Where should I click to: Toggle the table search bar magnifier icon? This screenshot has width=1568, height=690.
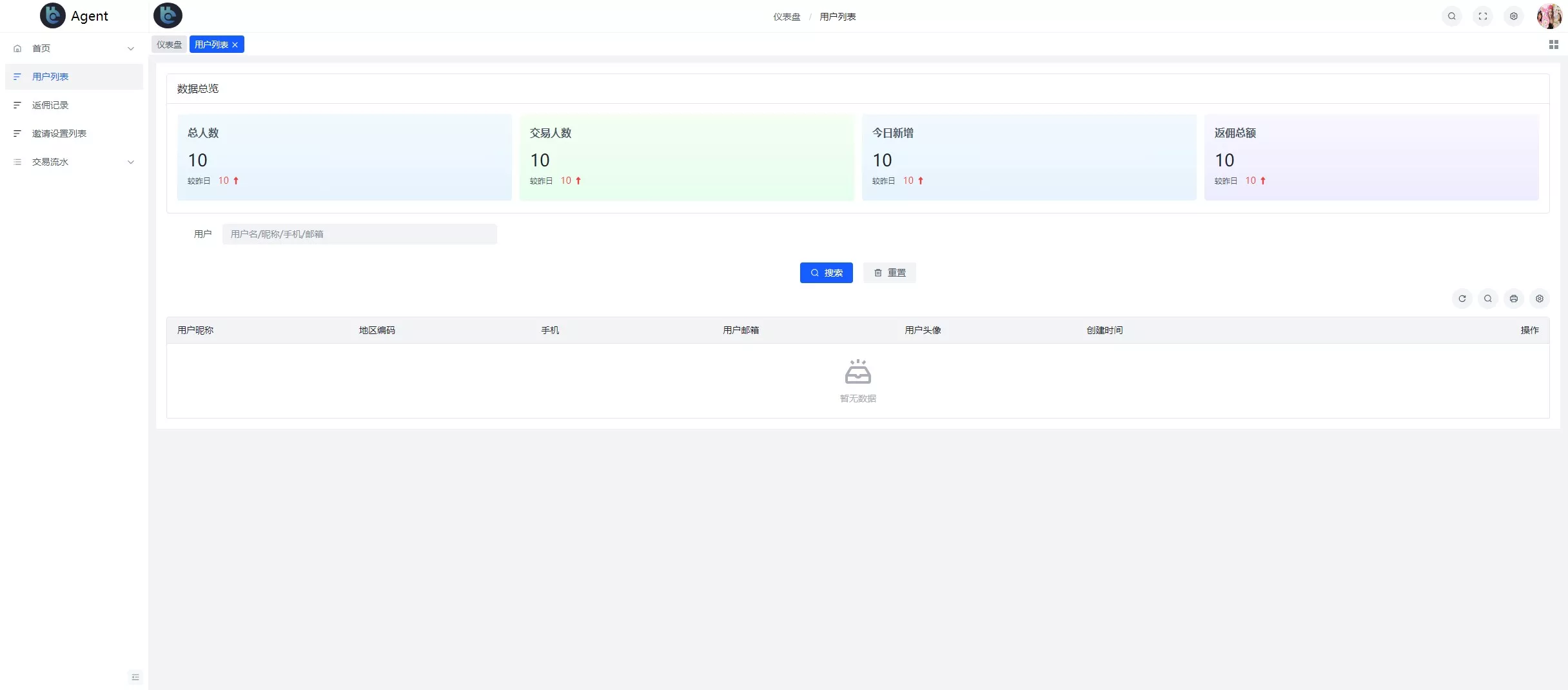click(x=1487, y=299)
